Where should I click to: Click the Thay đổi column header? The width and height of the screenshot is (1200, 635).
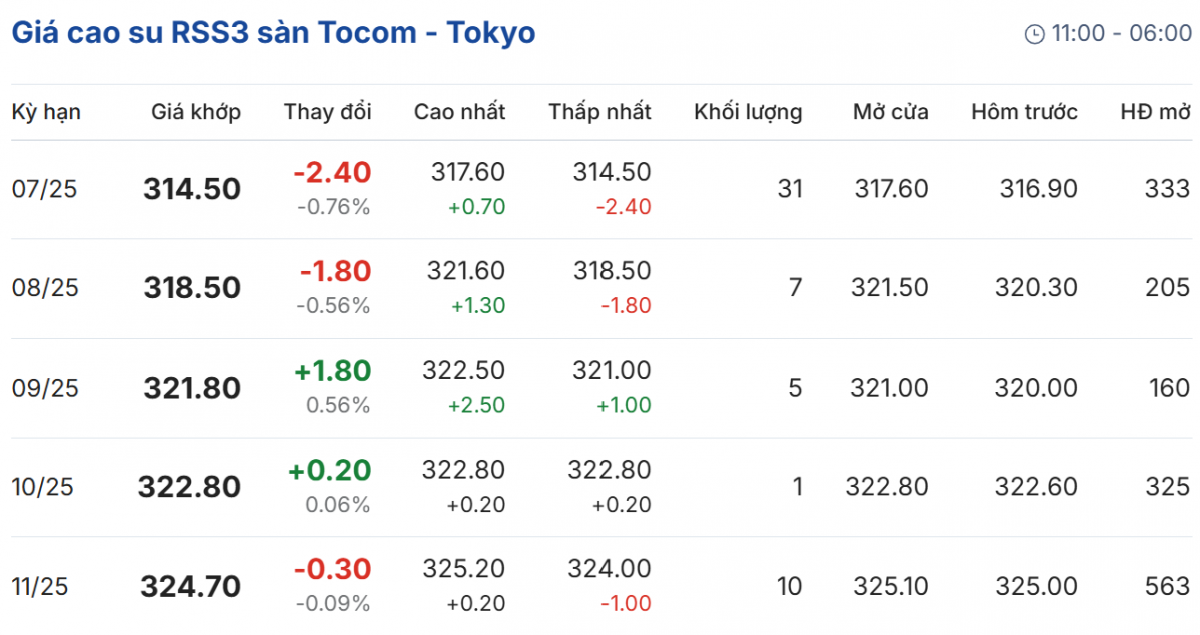[x=327, y=112]
